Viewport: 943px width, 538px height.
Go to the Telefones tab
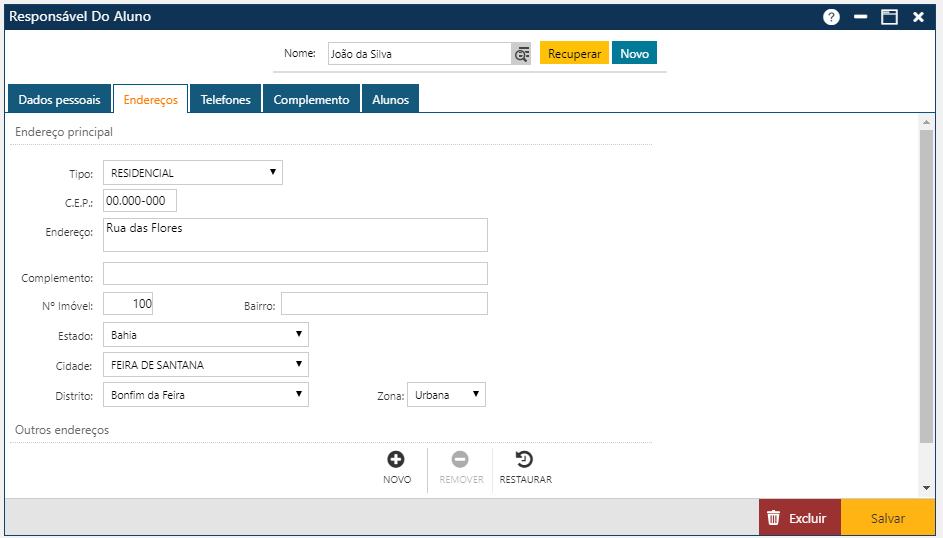click(225, 100)
